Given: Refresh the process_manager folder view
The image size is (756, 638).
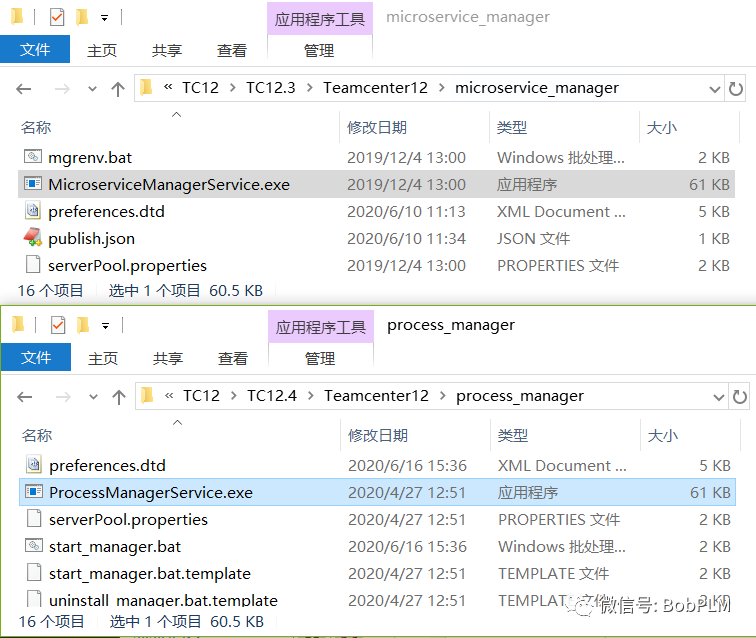Looking at the screenshot, I should pos(739,397).
